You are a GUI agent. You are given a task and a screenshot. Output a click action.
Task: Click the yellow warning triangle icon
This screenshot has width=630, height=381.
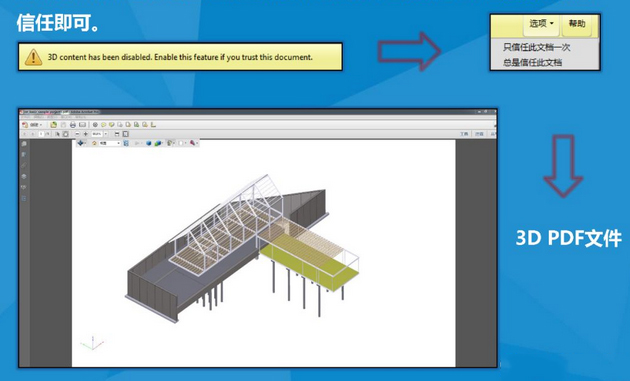pos(33,57)
